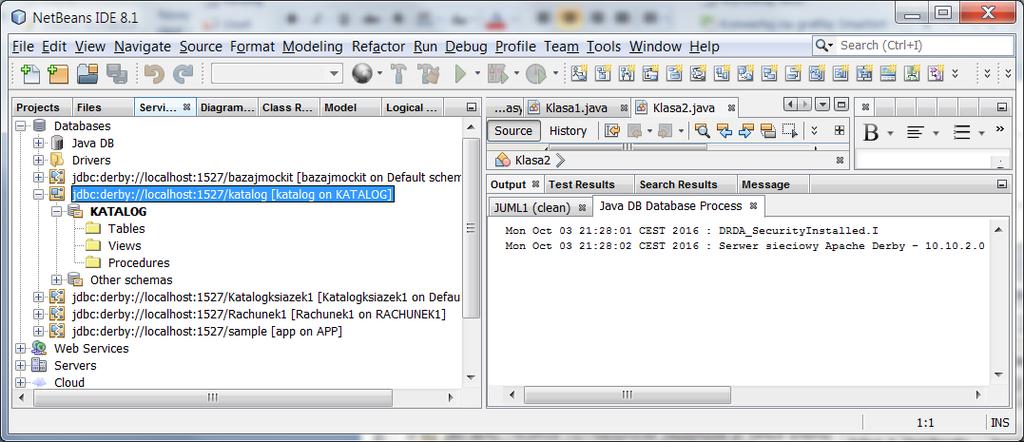Toggle Rectangular Selection icon in editor toolbar
This screenshot has width=1024, height=442.
tap(790, 131)
